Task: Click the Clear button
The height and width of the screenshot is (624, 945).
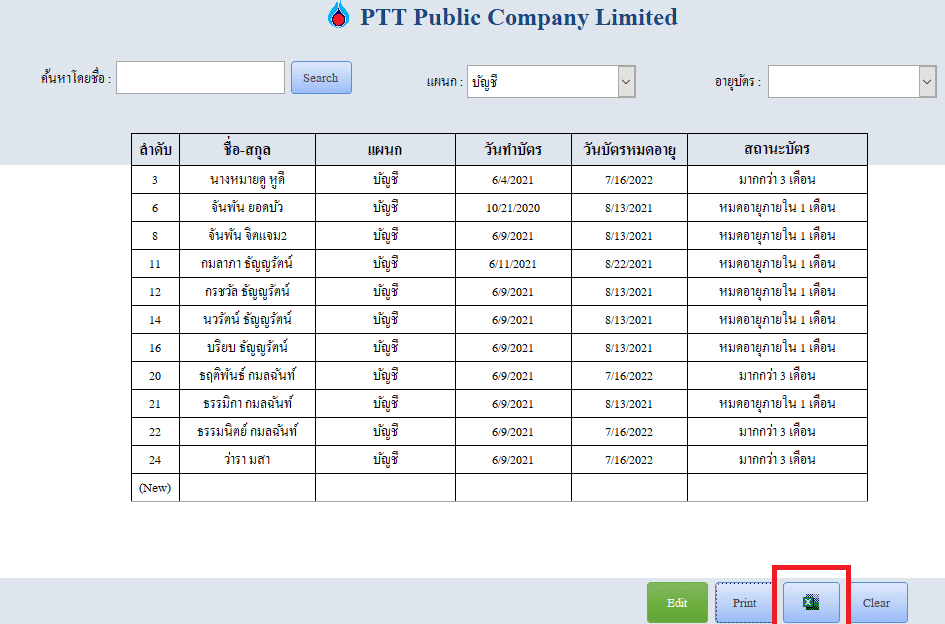Action: point(876,602)
